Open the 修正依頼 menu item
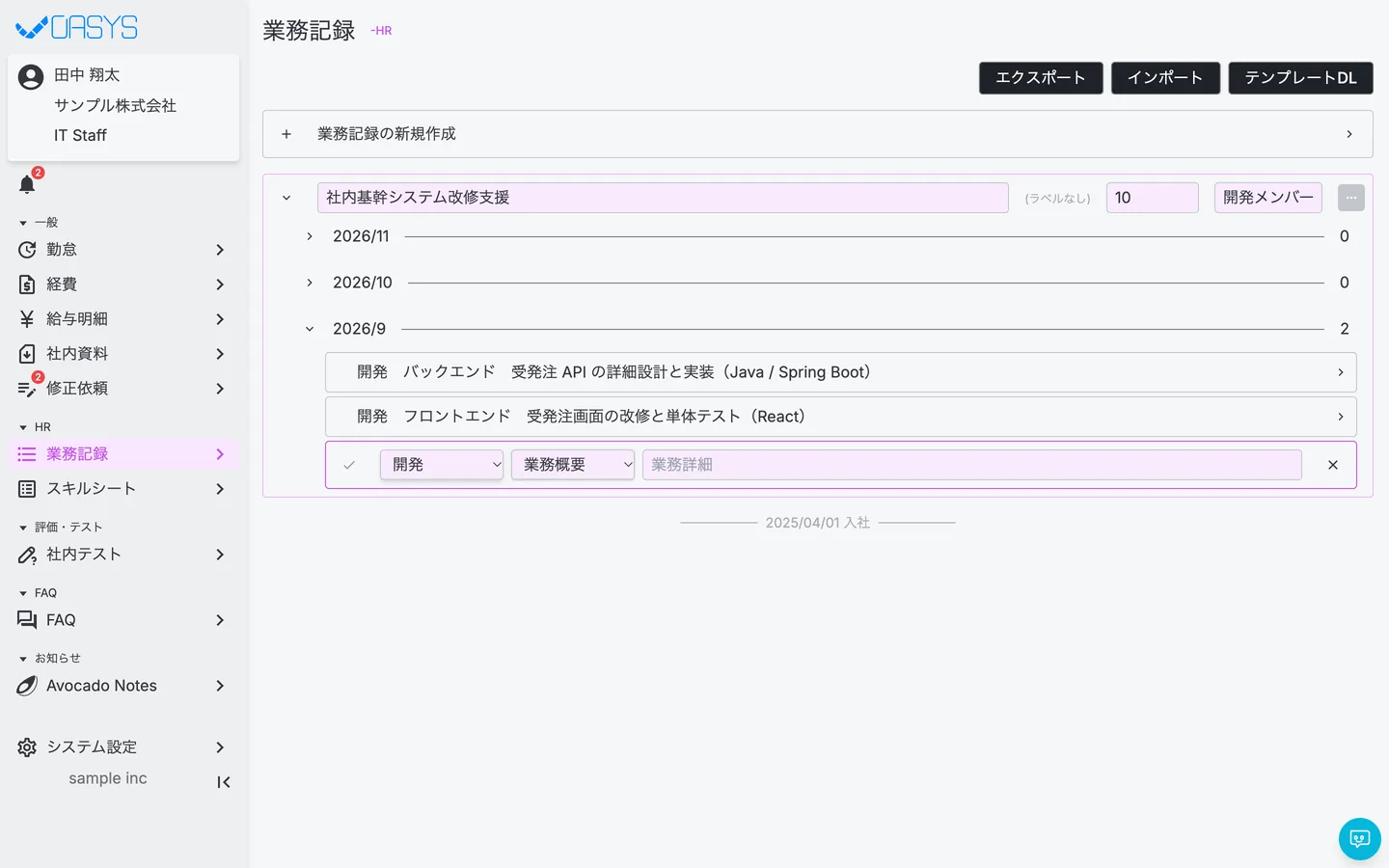 tap(123, 389)
